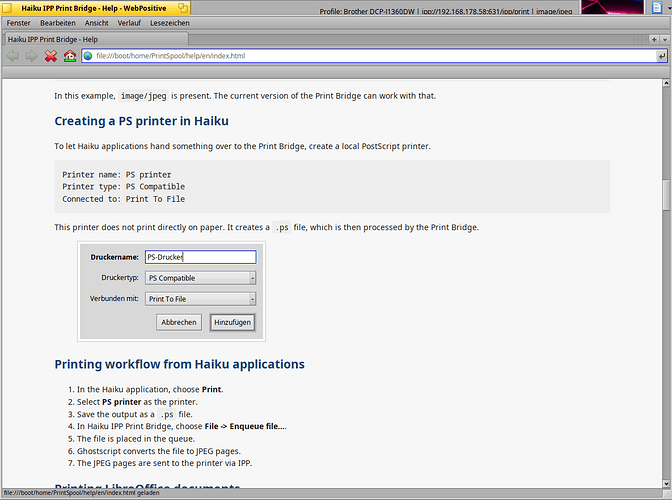Screen dimensions: 672x500
Task: Open the tab list dropdown arrow
Action: coord(665,39)
